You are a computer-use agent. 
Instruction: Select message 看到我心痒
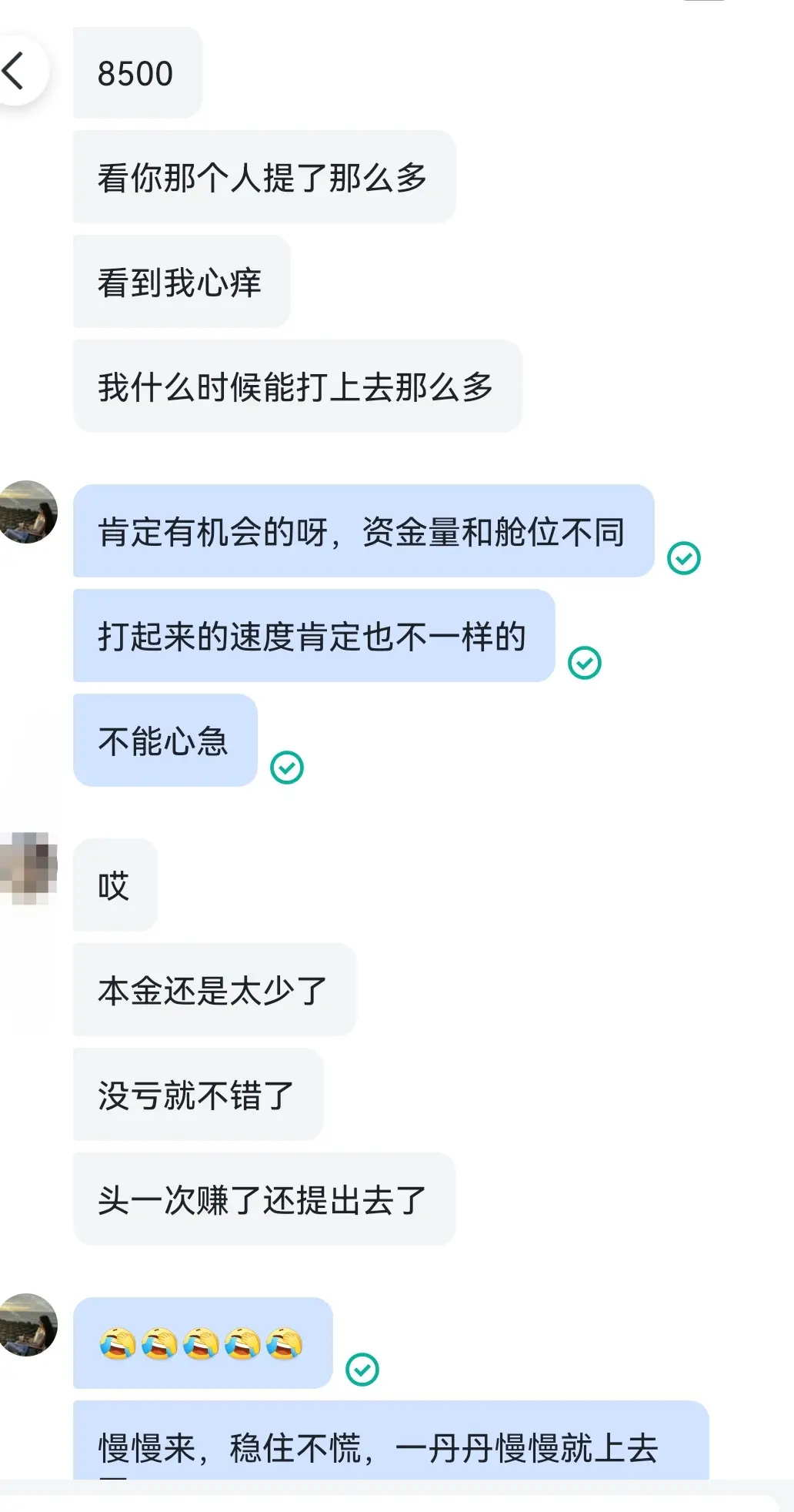click(x=182, y=282)
